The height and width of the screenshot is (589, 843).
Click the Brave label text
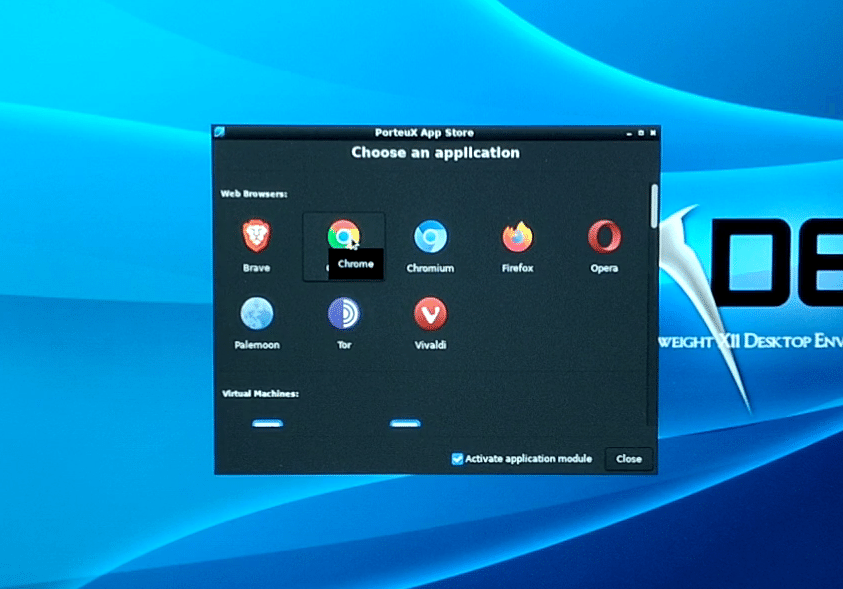(256, 268)
